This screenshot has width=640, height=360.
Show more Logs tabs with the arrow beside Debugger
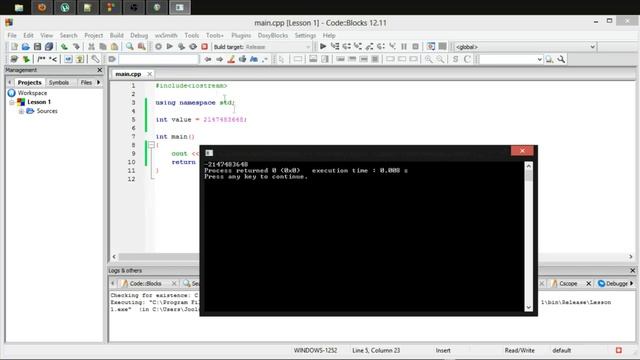tap(632, 283)
